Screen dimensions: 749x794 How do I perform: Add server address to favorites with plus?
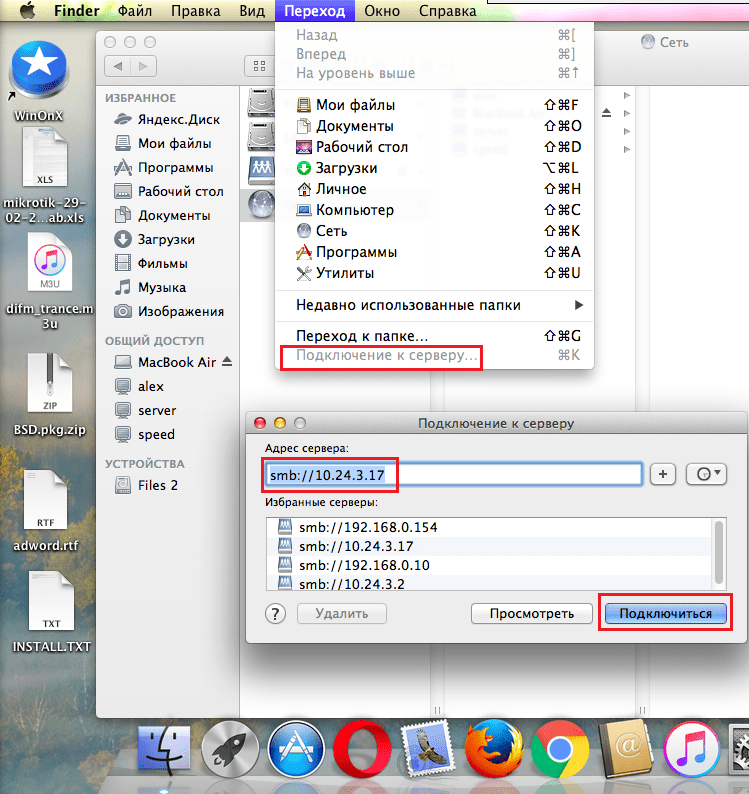click(x=662, y=474)
